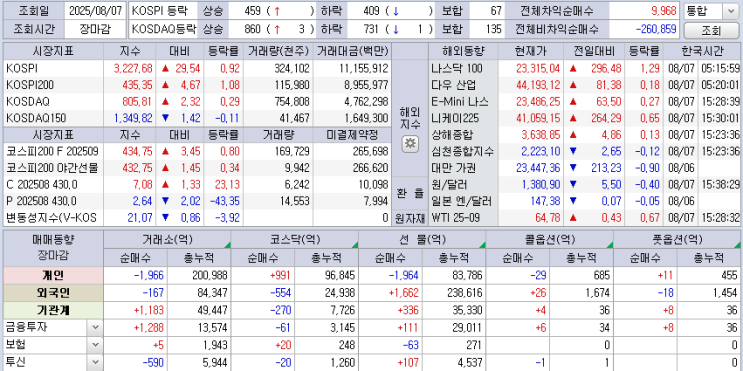
Task: Click the 니케이225 overseas row
Action: coord(585,118)
